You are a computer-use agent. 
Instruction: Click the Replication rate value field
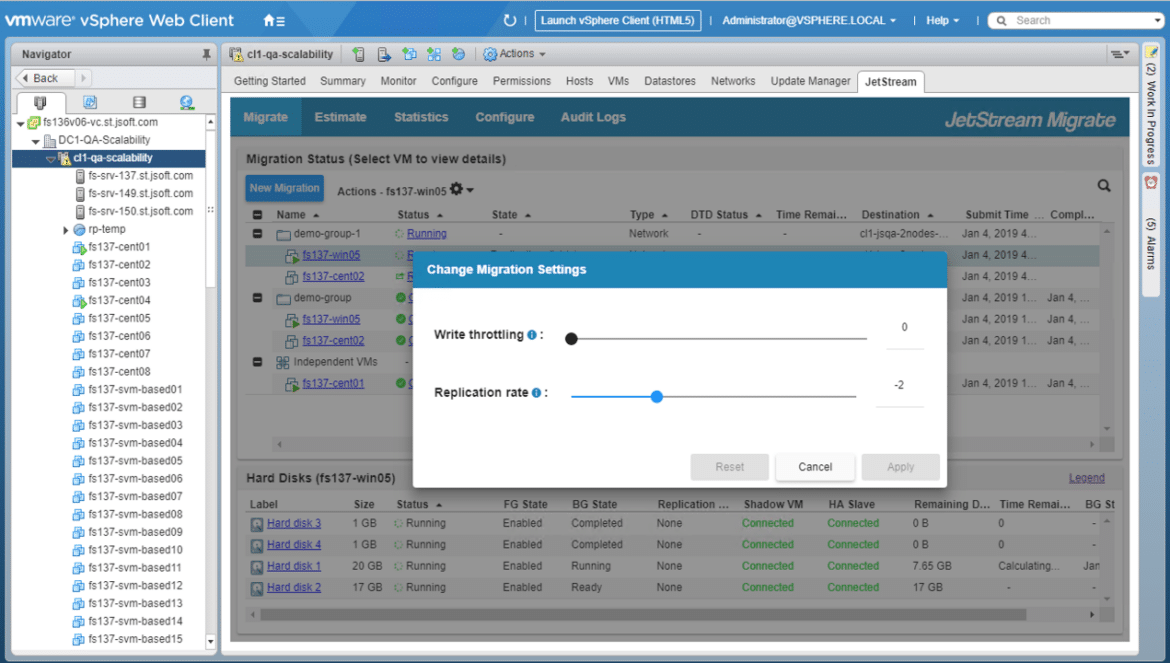click(899, 386)
